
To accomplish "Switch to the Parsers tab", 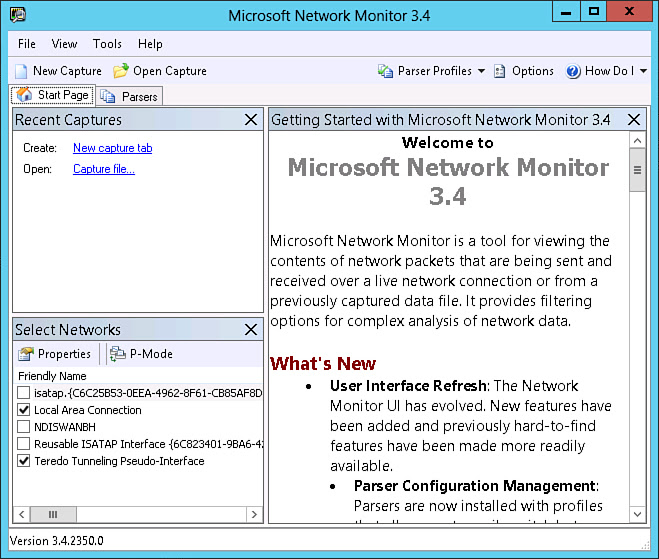I will coord(130,97).
